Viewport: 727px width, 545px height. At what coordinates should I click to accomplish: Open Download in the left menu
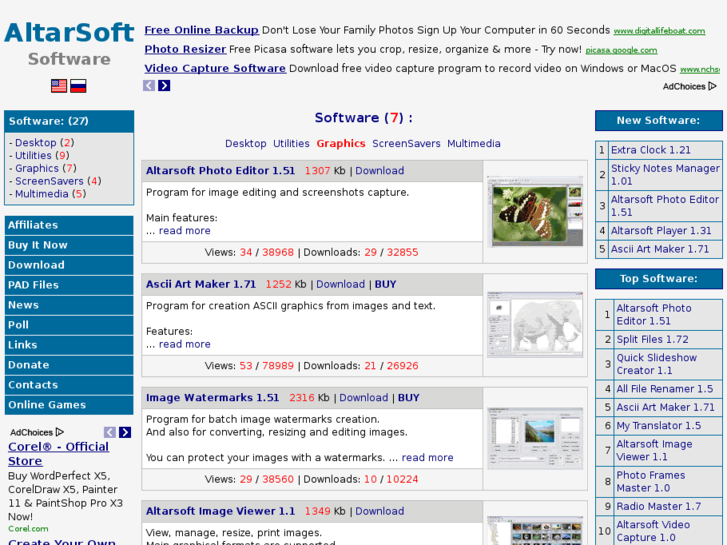pos(69,265)
